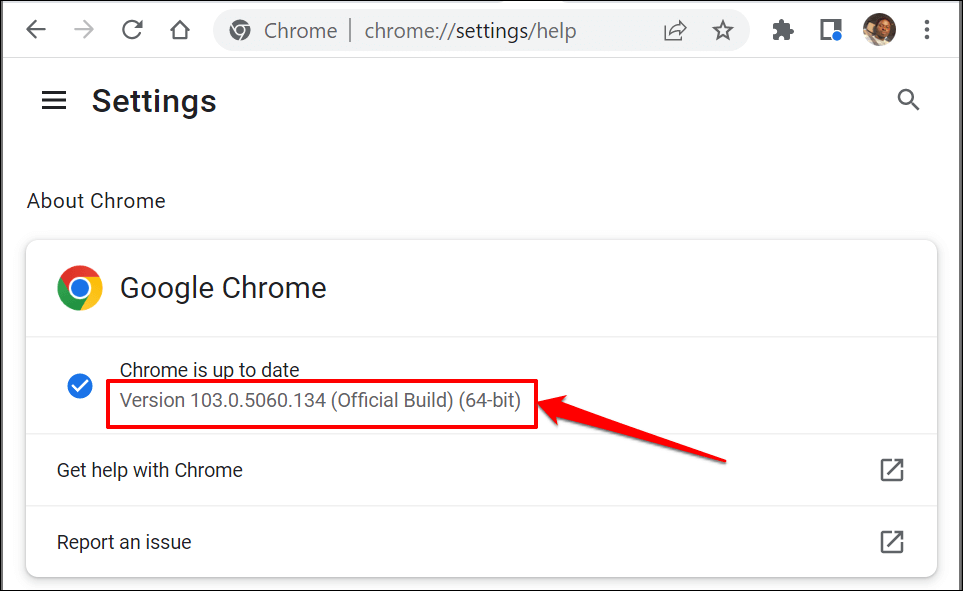
Task: Open the Get help with Chrome link
Action: (150, 470)
